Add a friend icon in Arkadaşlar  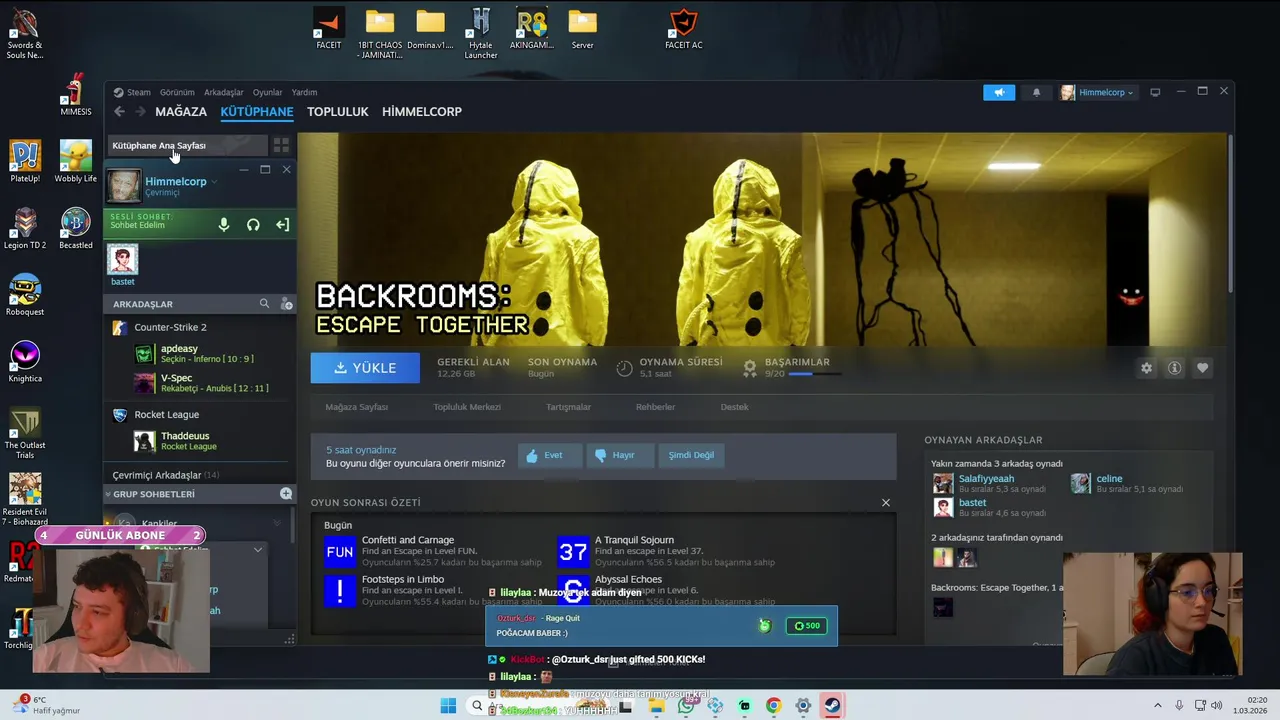click(x=286, y=303)
